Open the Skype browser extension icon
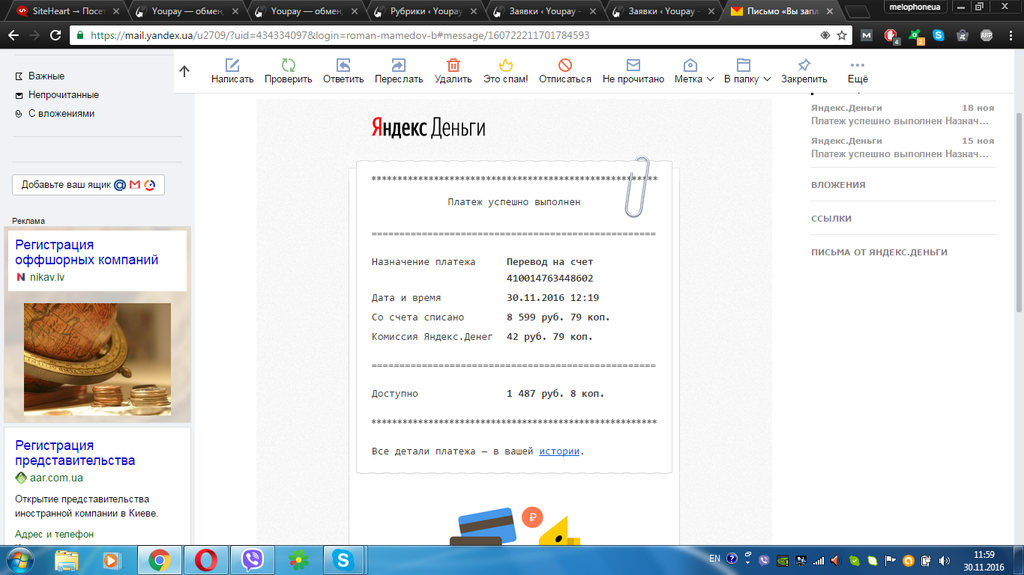 (x=938, y=35)
